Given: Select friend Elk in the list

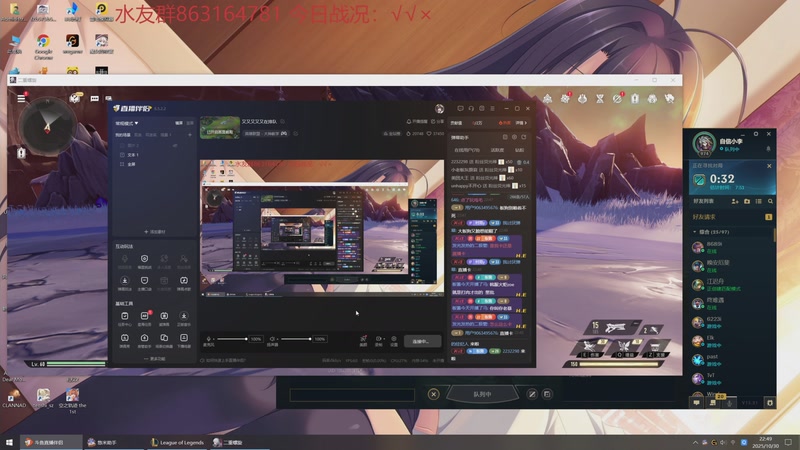Looking at the screenshot, I should tap(732, 341).
